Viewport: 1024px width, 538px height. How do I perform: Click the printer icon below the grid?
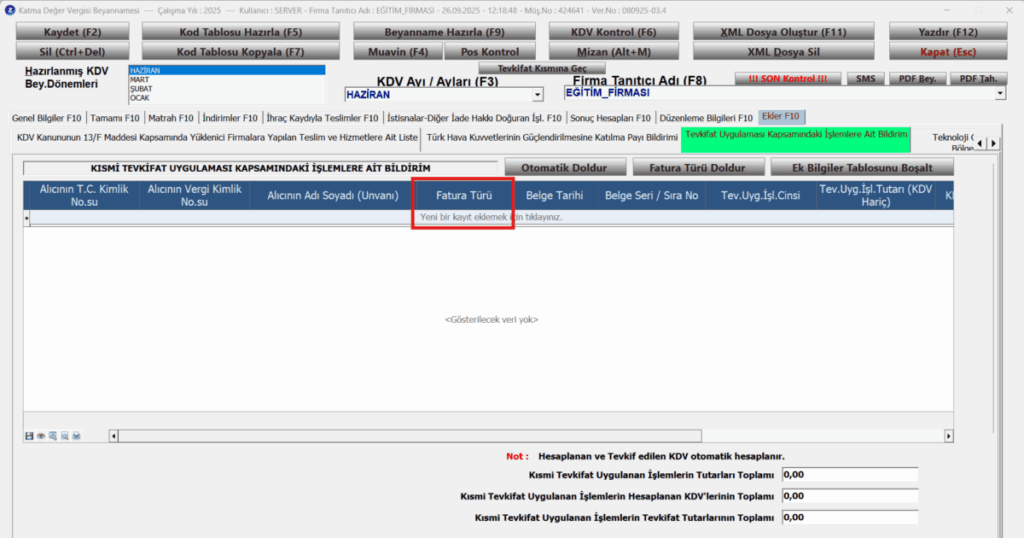pos(76,435)
